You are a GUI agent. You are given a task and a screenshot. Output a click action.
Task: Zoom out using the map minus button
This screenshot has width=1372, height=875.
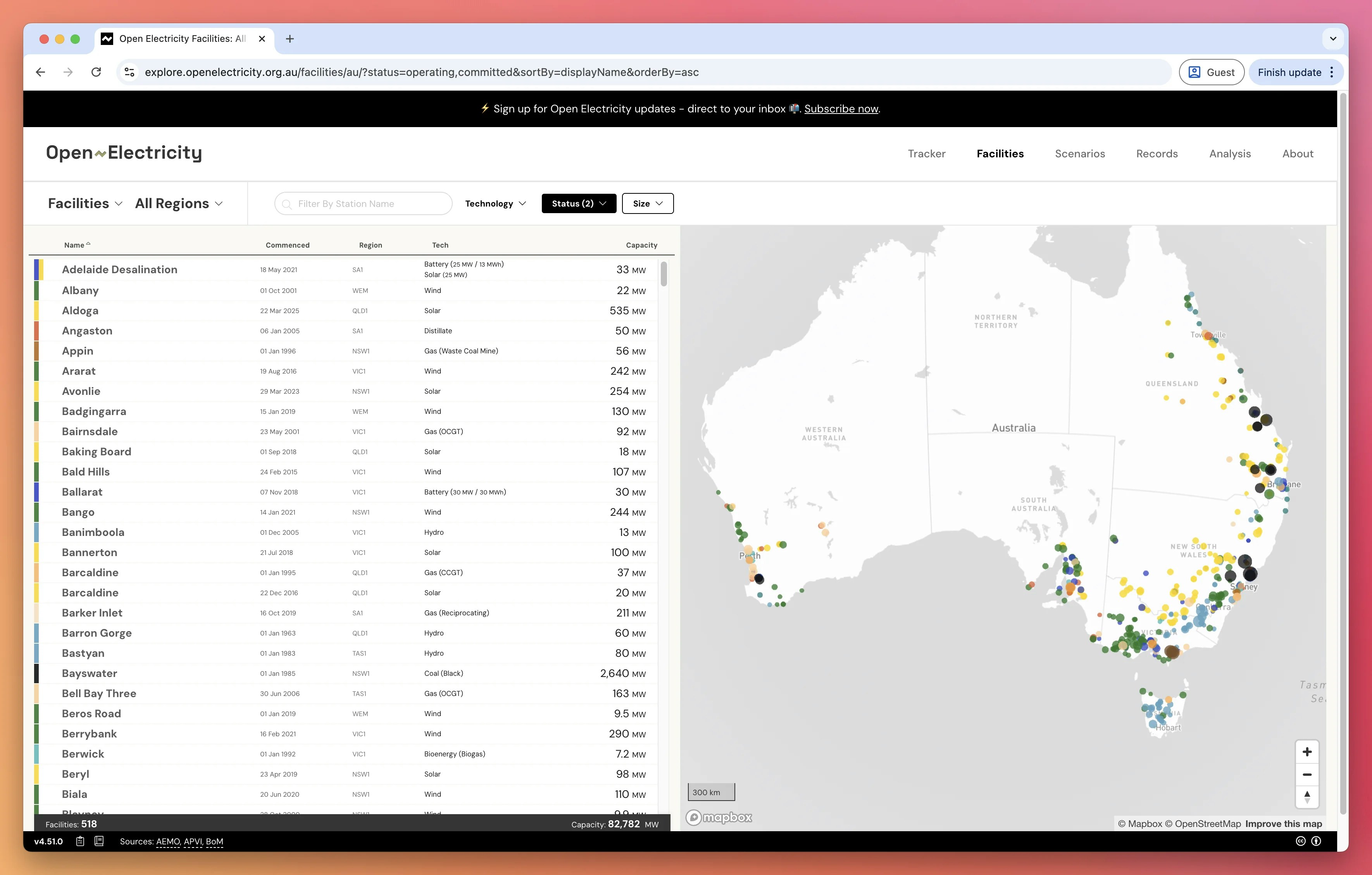1308,774
